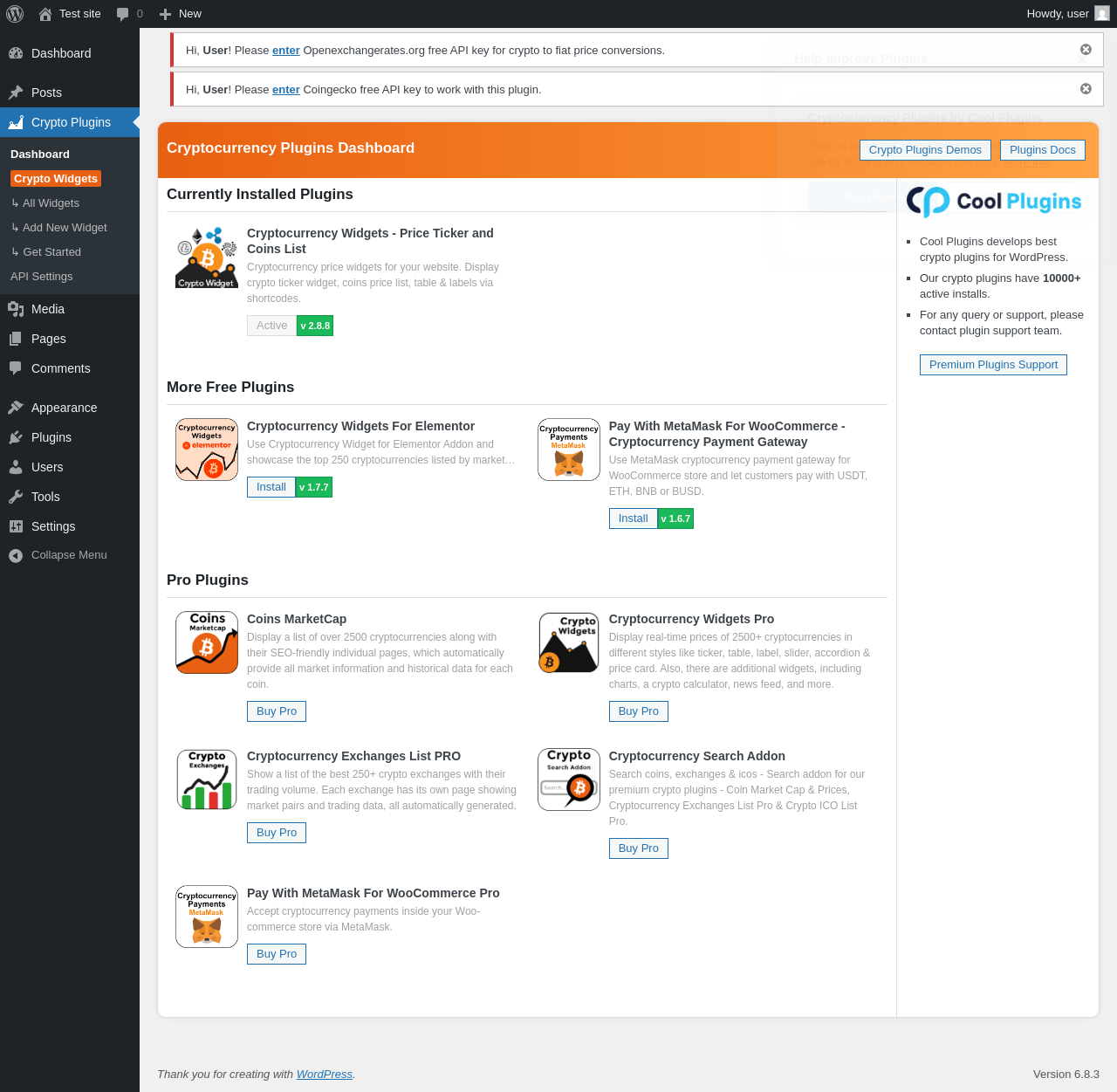This screenshot has height=1092, width=1117.
Task: Click v 1.7.7 version badge
Action: click(314, 487)
